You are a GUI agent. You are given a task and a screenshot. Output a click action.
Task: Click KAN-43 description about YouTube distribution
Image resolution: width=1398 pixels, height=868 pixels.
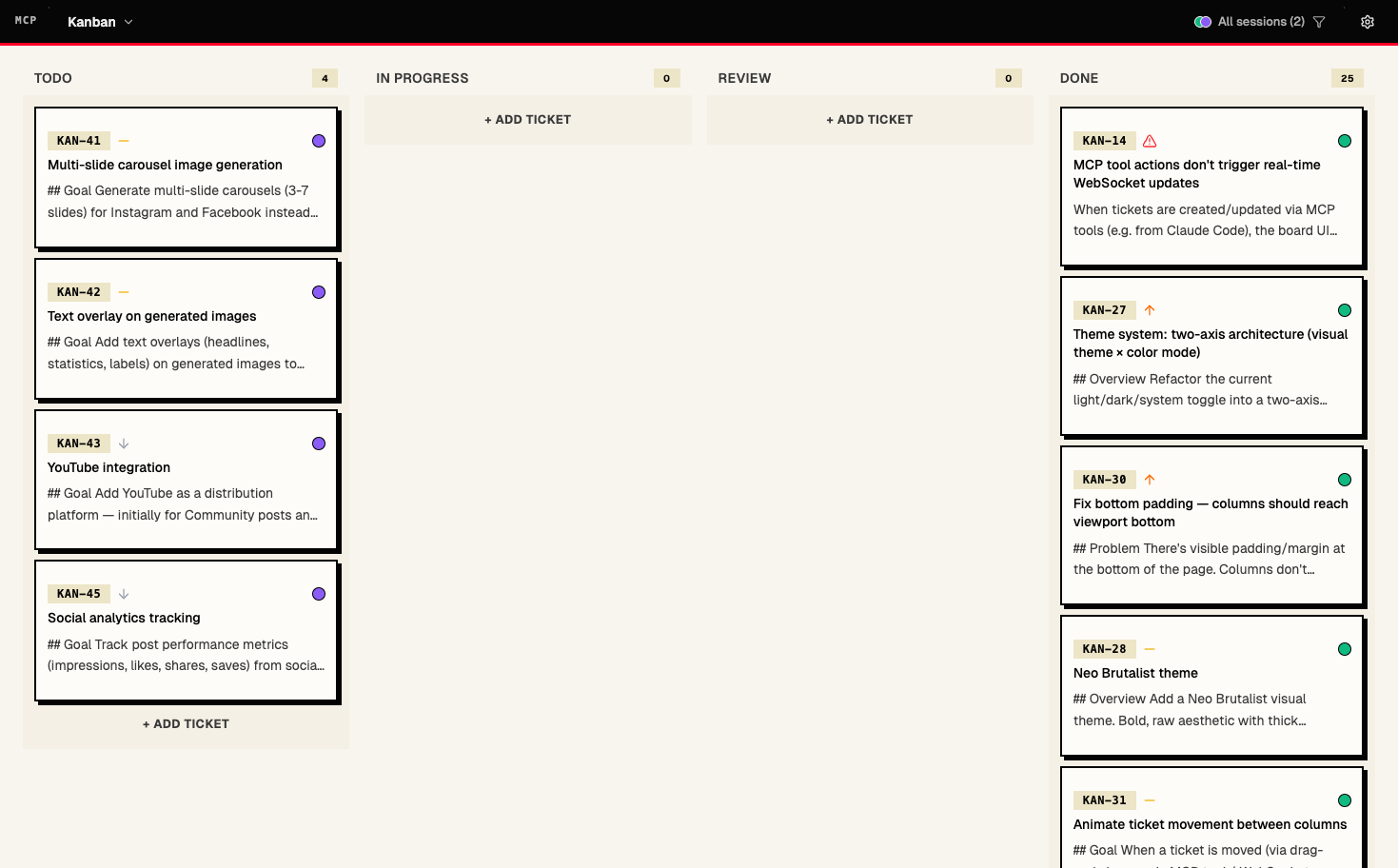183,504
